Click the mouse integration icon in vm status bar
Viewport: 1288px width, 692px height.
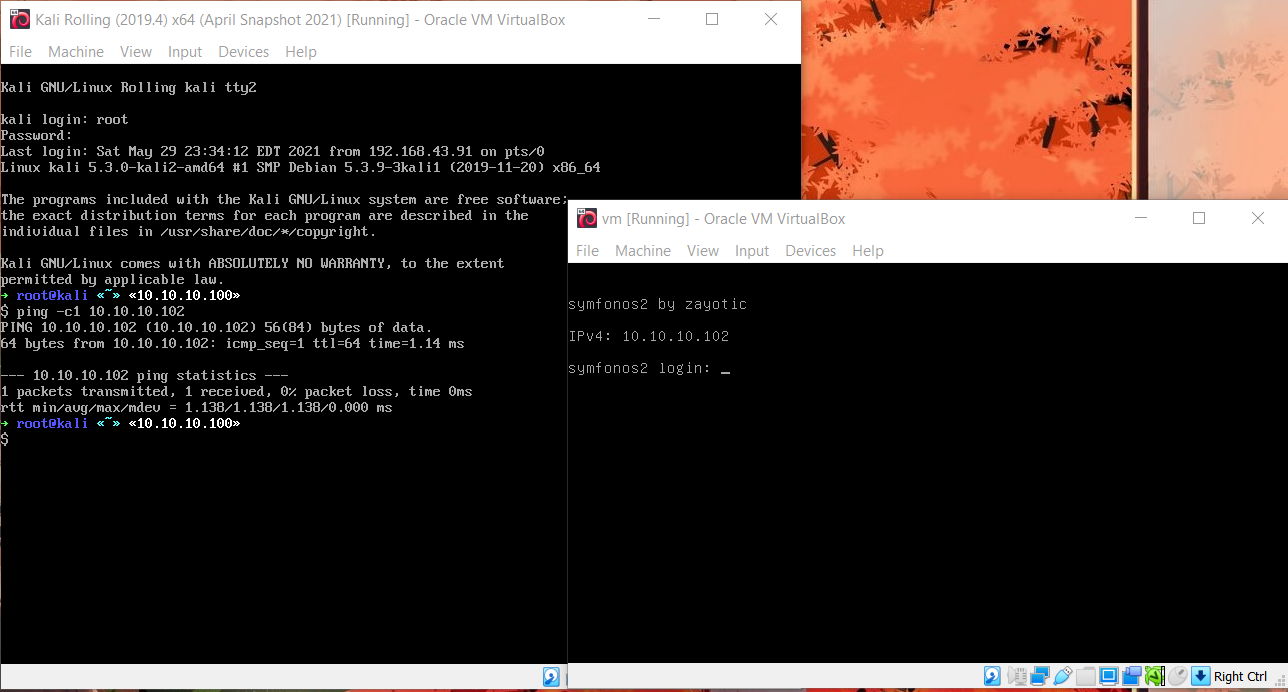point(1178,677)
